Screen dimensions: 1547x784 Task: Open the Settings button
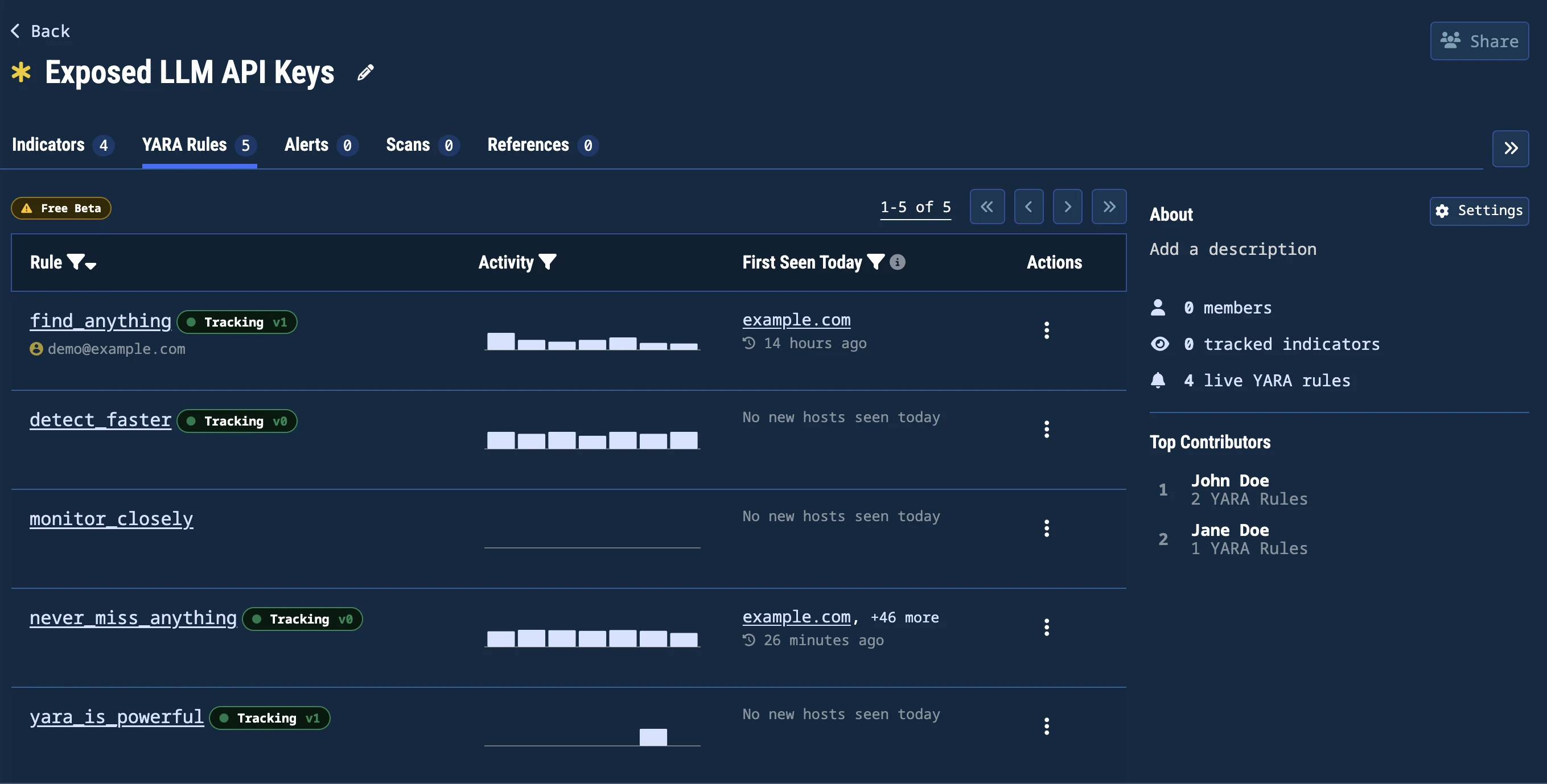click(x=1479, y=211)
